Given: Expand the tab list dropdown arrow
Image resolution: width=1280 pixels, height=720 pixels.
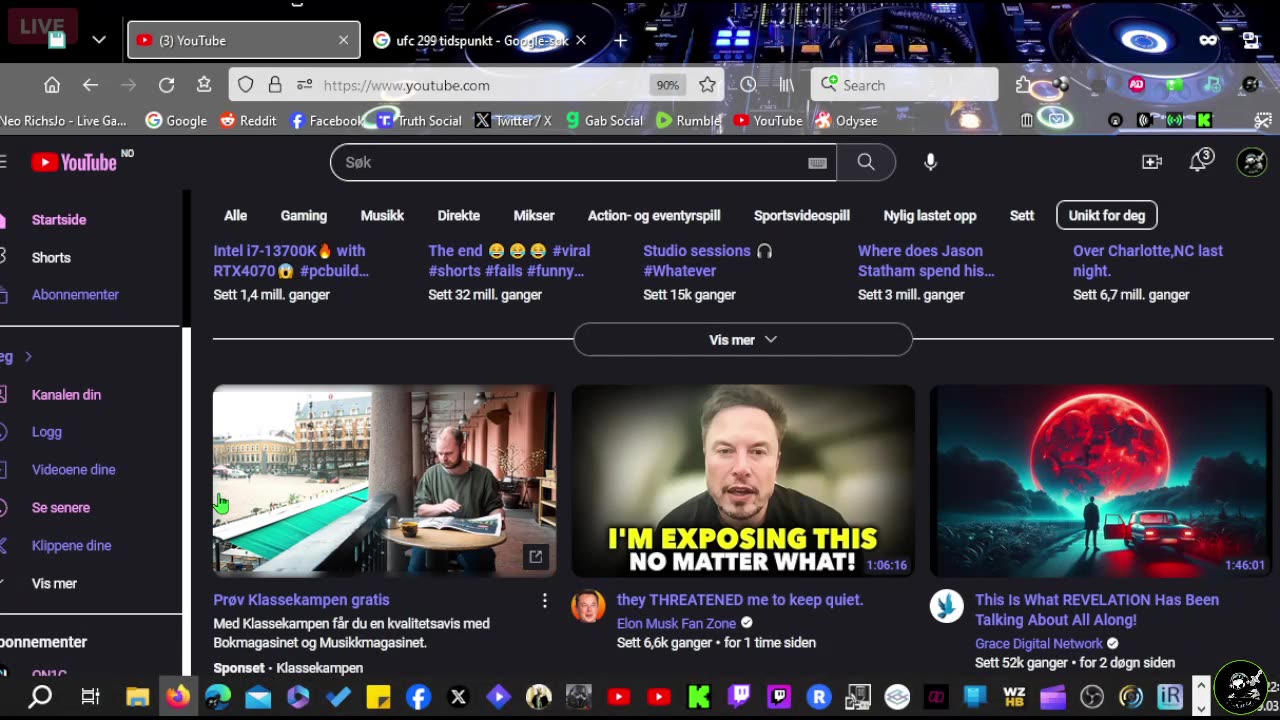Looking at the screenshot, I should tap(98, 40).
